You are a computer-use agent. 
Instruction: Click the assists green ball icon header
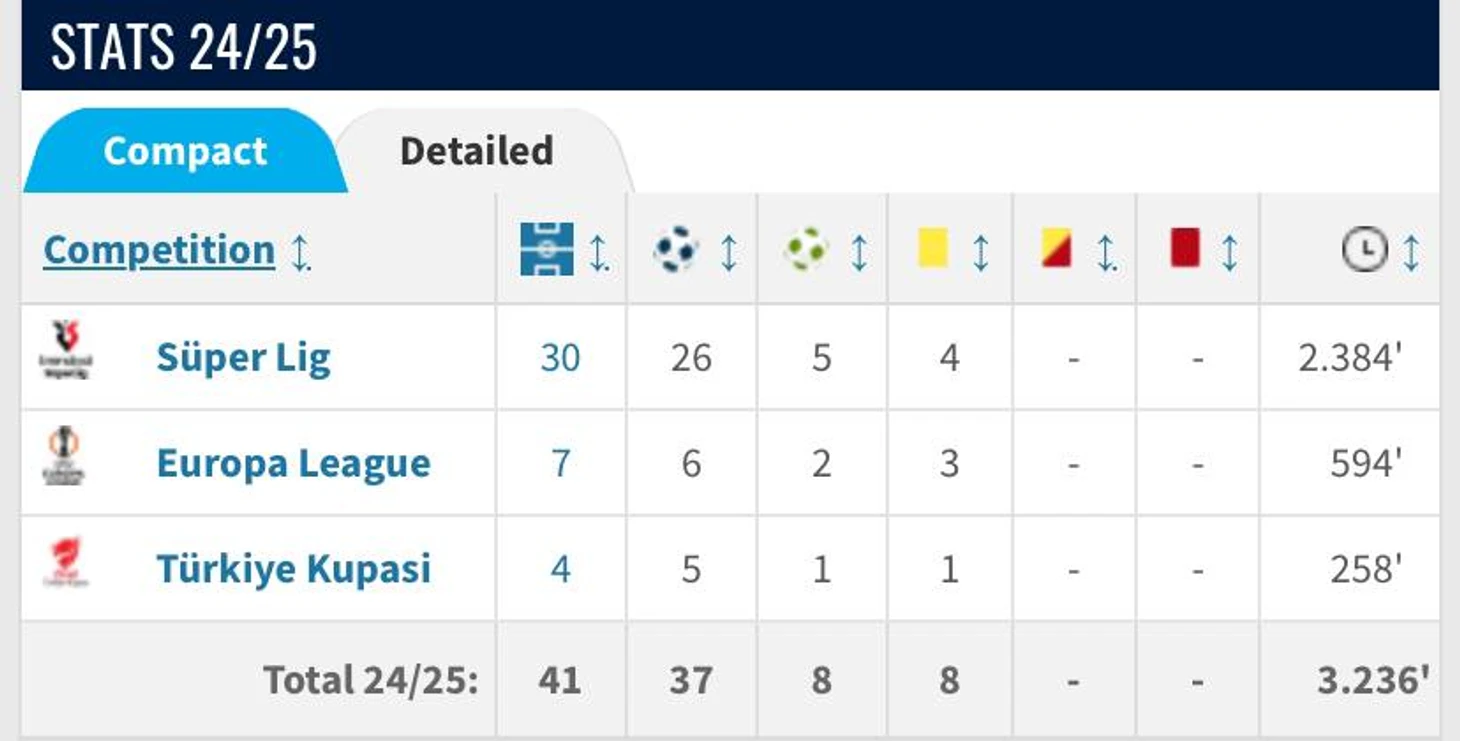(806, 249)
